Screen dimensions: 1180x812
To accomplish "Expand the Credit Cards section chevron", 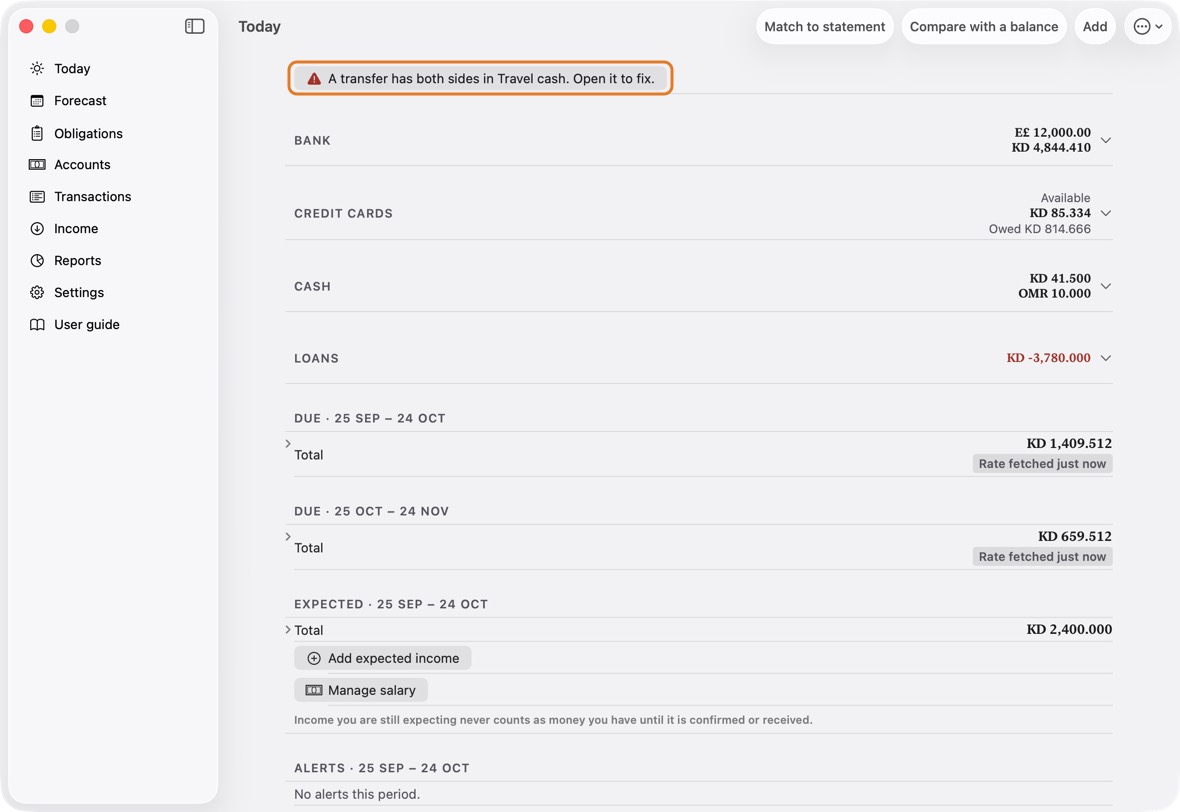I will point(1105,213).
